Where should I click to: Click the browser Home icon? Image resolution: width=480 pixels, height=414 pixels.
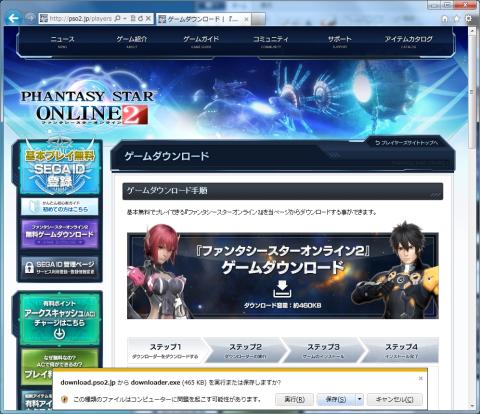pos(445,19)
